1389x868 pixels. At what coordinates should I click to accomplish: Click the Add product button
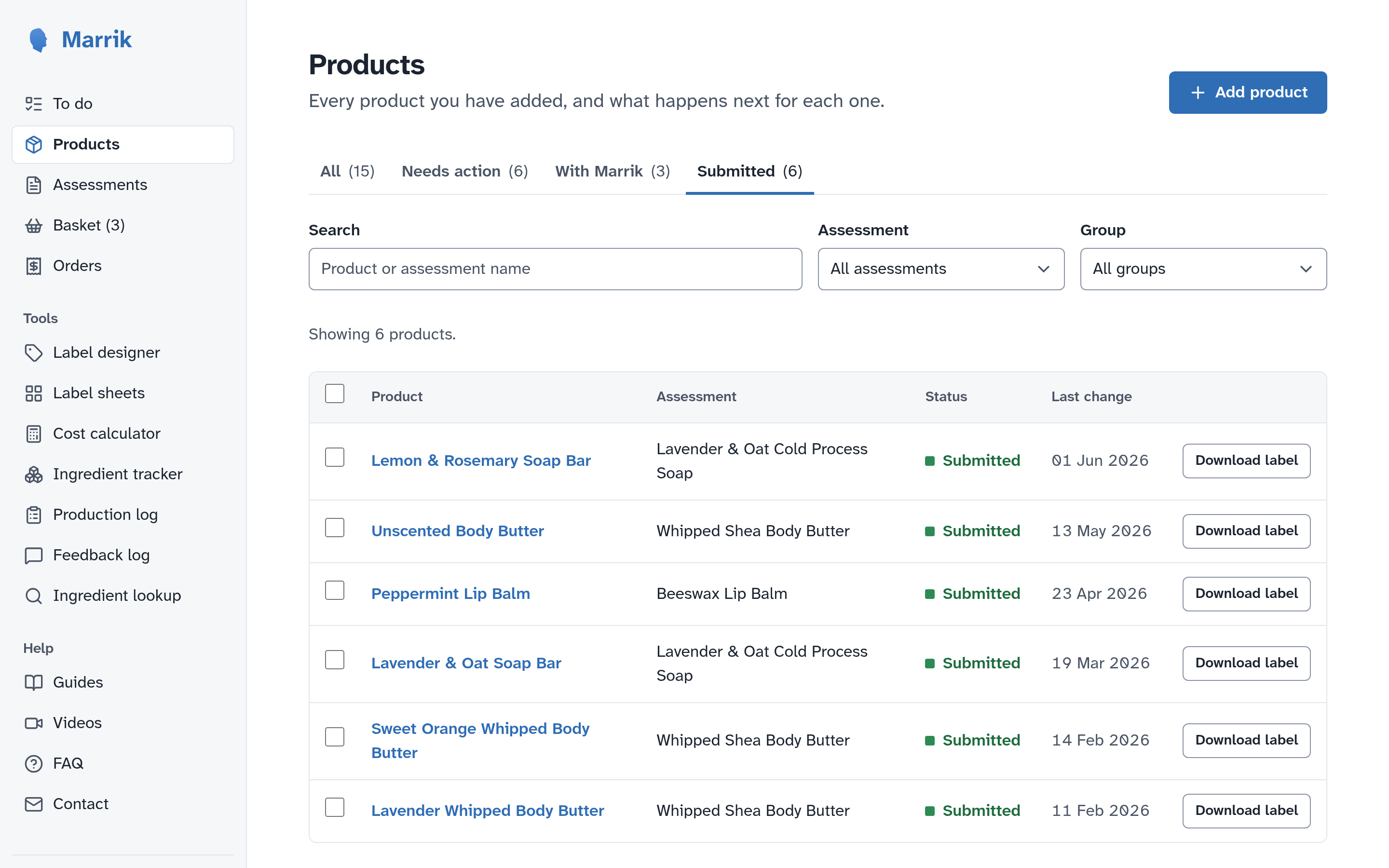[x=1248, y=93]
